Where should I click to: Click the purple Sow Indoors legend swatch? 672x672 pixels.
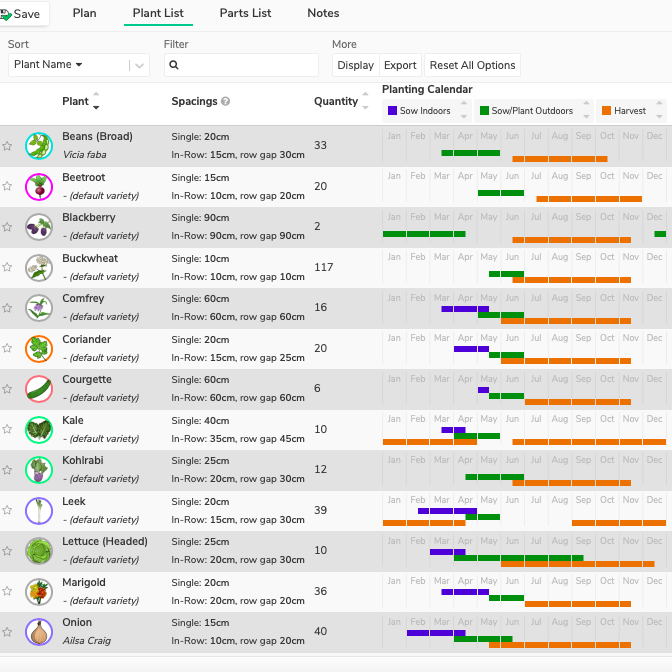pyautogui.click(x=393, y=111)
